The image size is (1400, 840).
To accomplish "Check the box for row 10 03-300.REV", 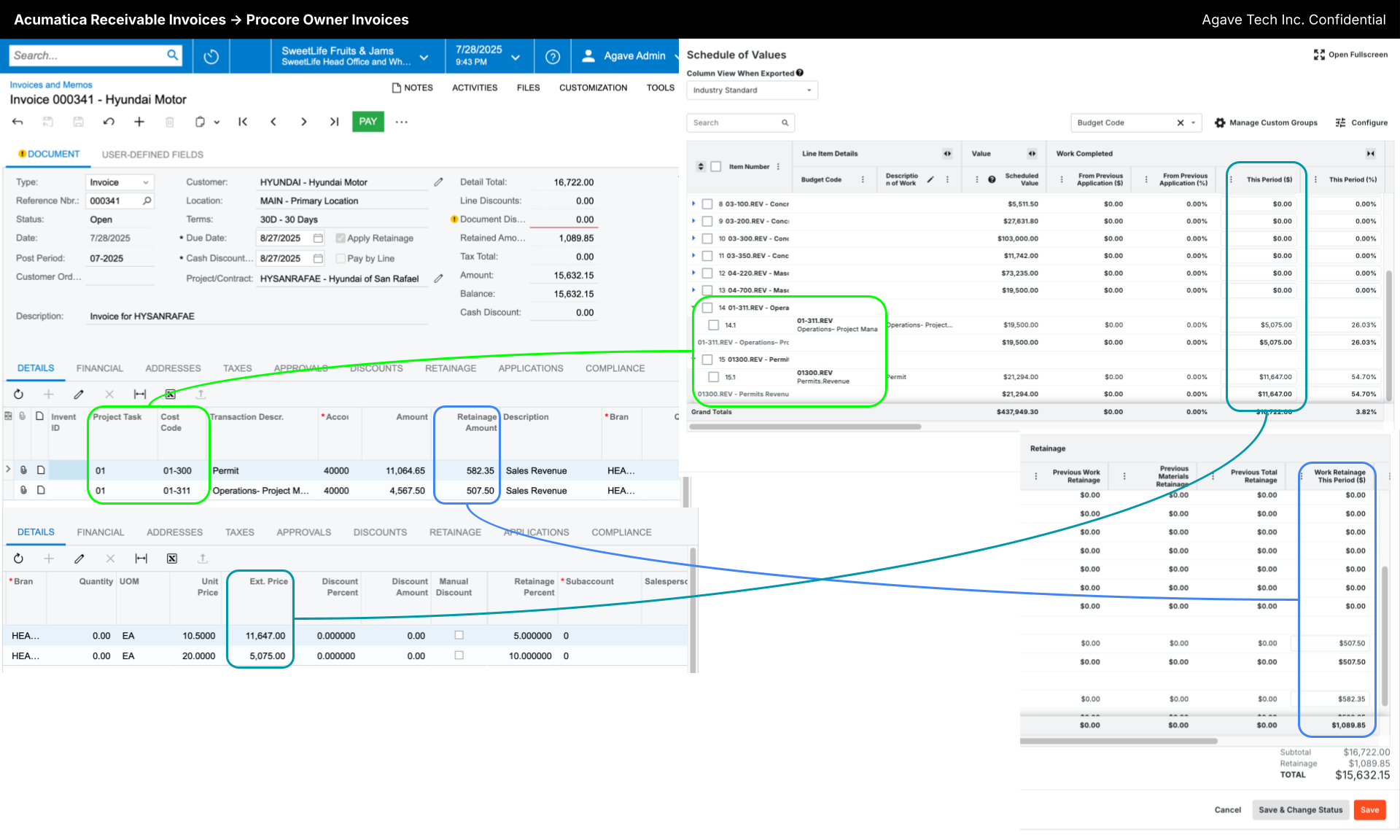I will (707, 238).
